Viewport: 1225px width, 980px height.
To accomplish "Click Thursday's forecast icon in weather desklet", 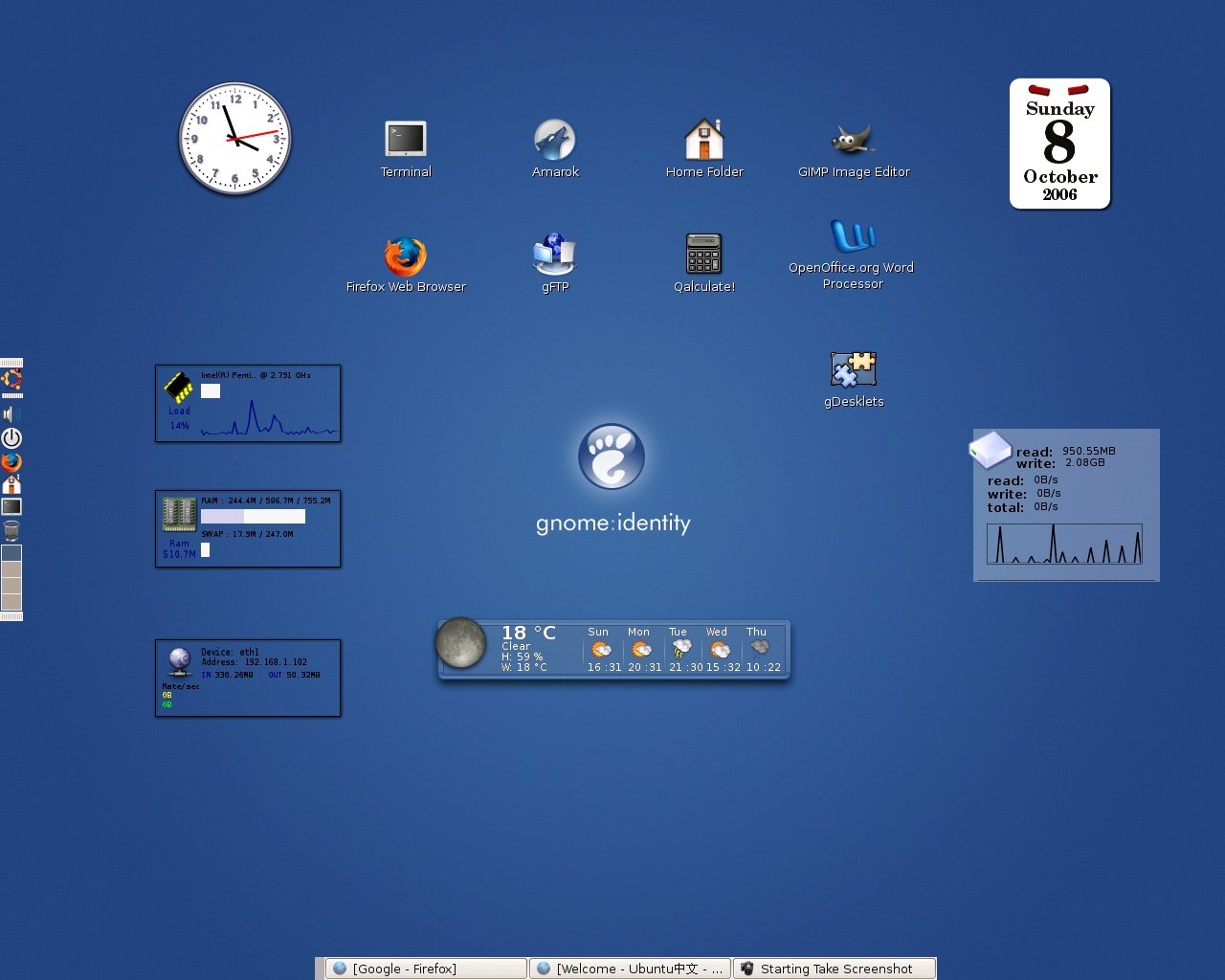I will coord(759,648).
